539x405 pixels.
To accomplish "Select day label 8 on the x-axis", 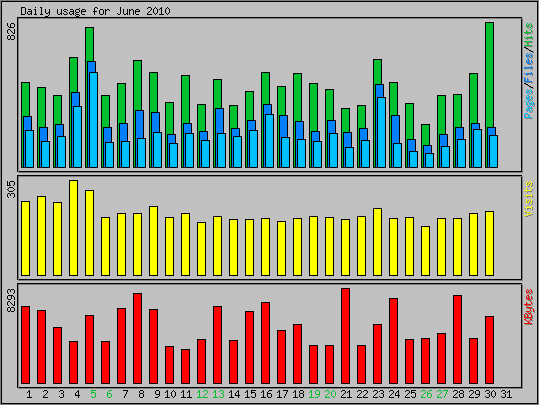I will point(141,394).
